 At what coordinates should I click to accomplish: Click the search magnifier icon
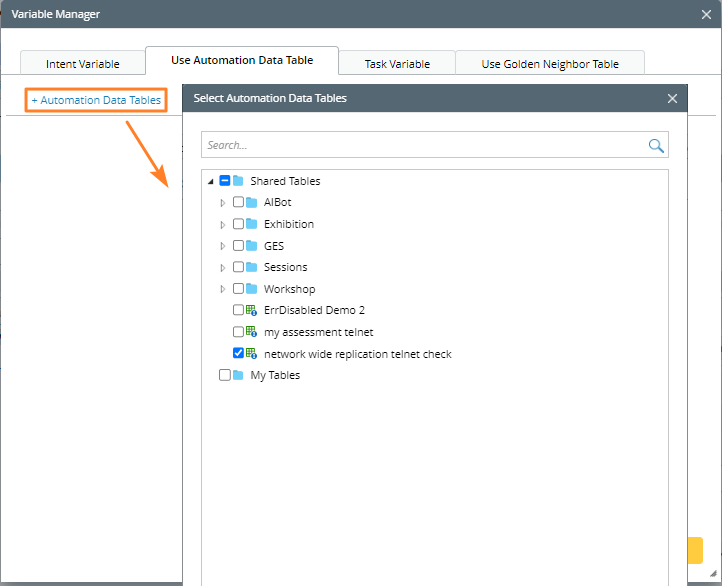[656, 146]
